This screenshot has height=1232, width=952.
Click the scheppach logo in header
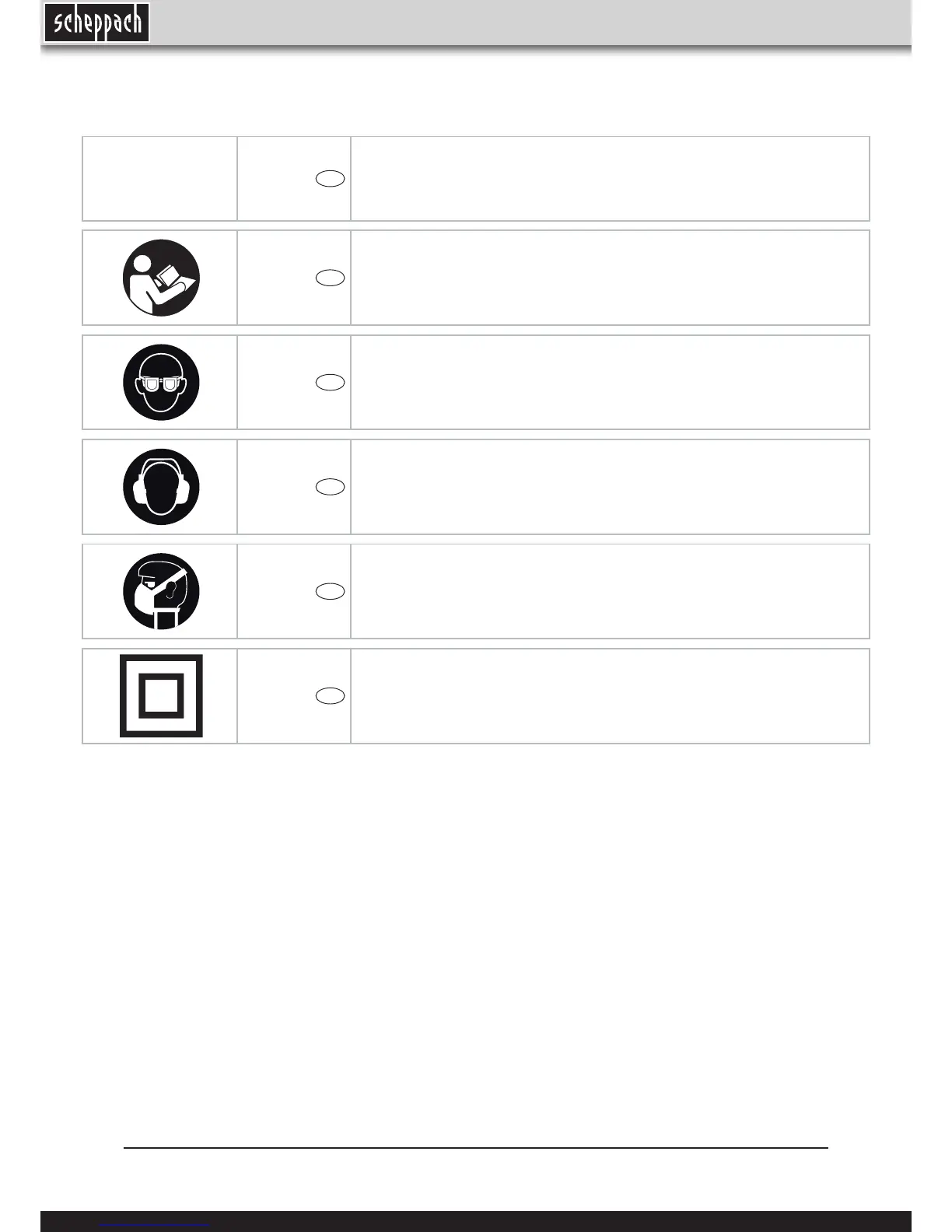96,23
